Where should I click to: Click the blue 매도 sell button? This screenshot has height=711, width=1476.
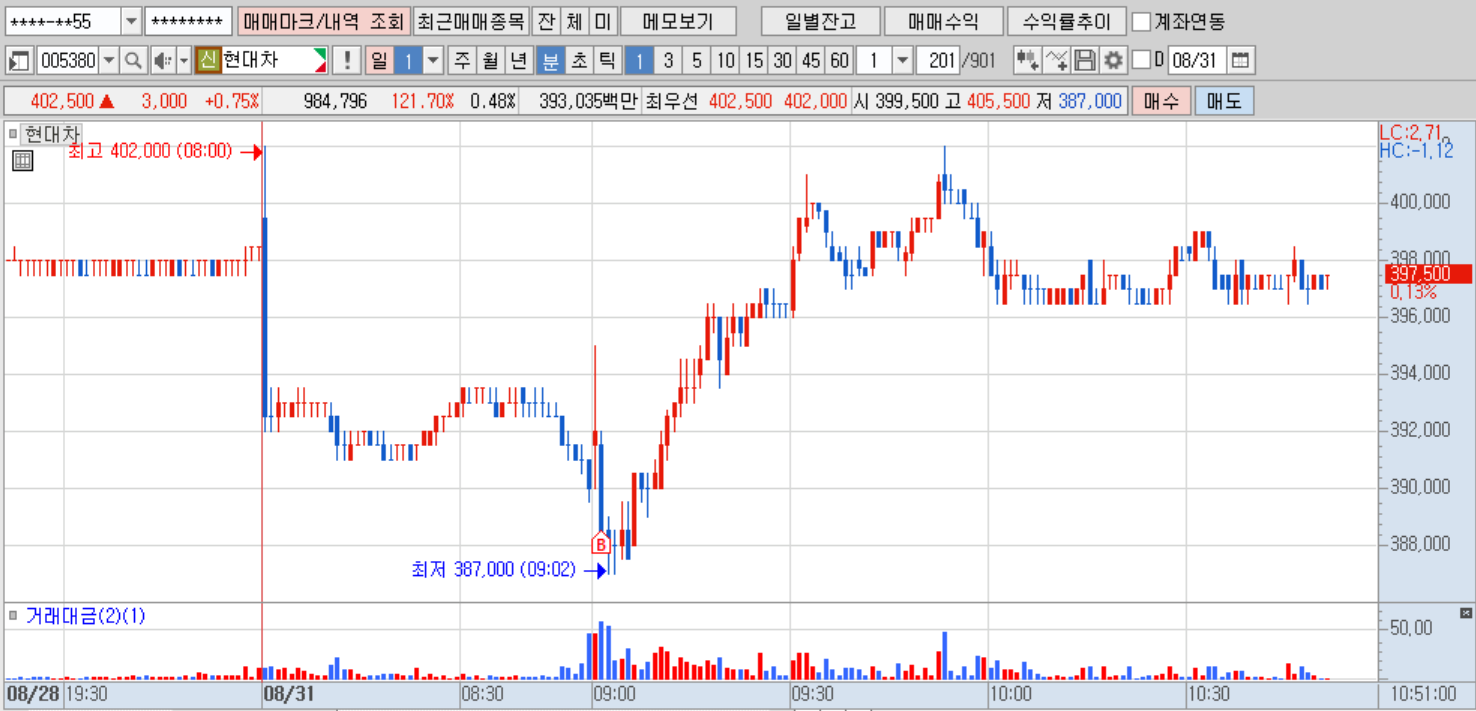tap(1224, 101)
